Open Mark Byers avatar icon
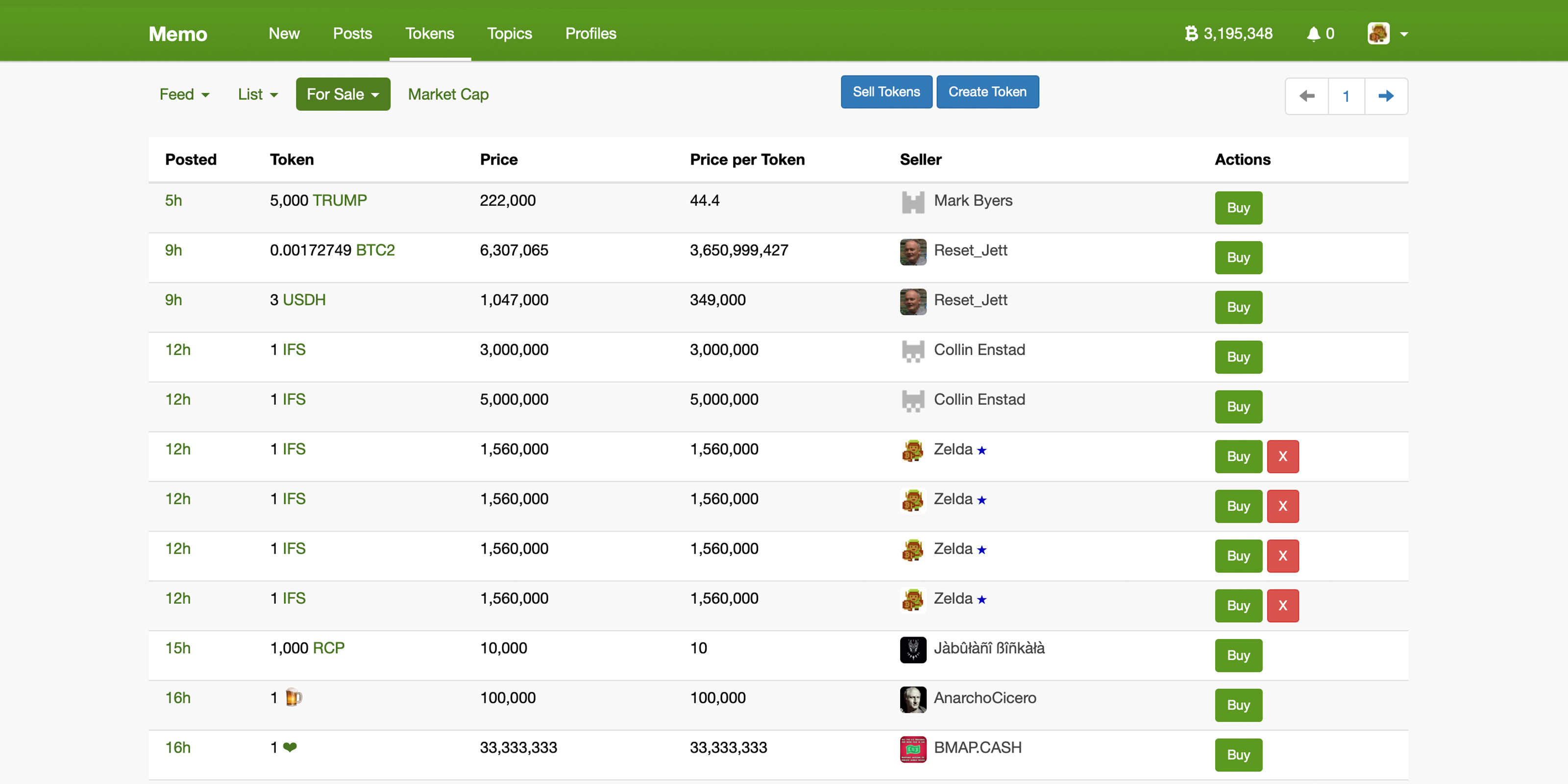Image resolution: width=1568 pixels, height=784 pixels. (x=913, y=202)
